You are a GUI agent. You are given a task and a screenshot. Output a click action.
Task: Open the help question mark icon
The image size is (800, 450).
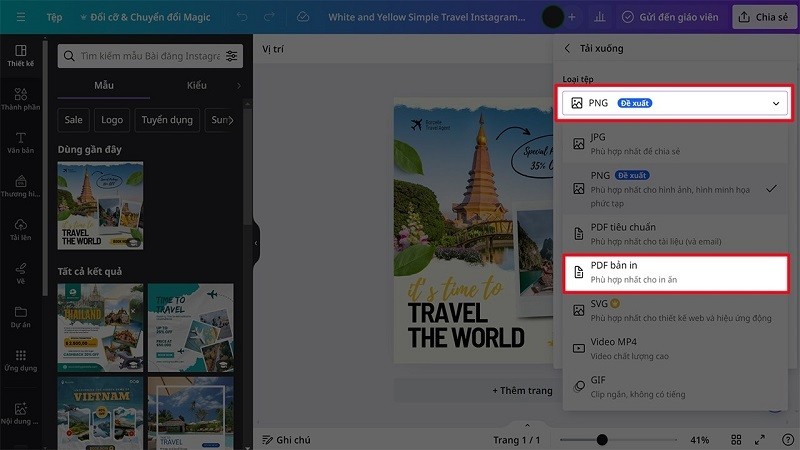787,440
